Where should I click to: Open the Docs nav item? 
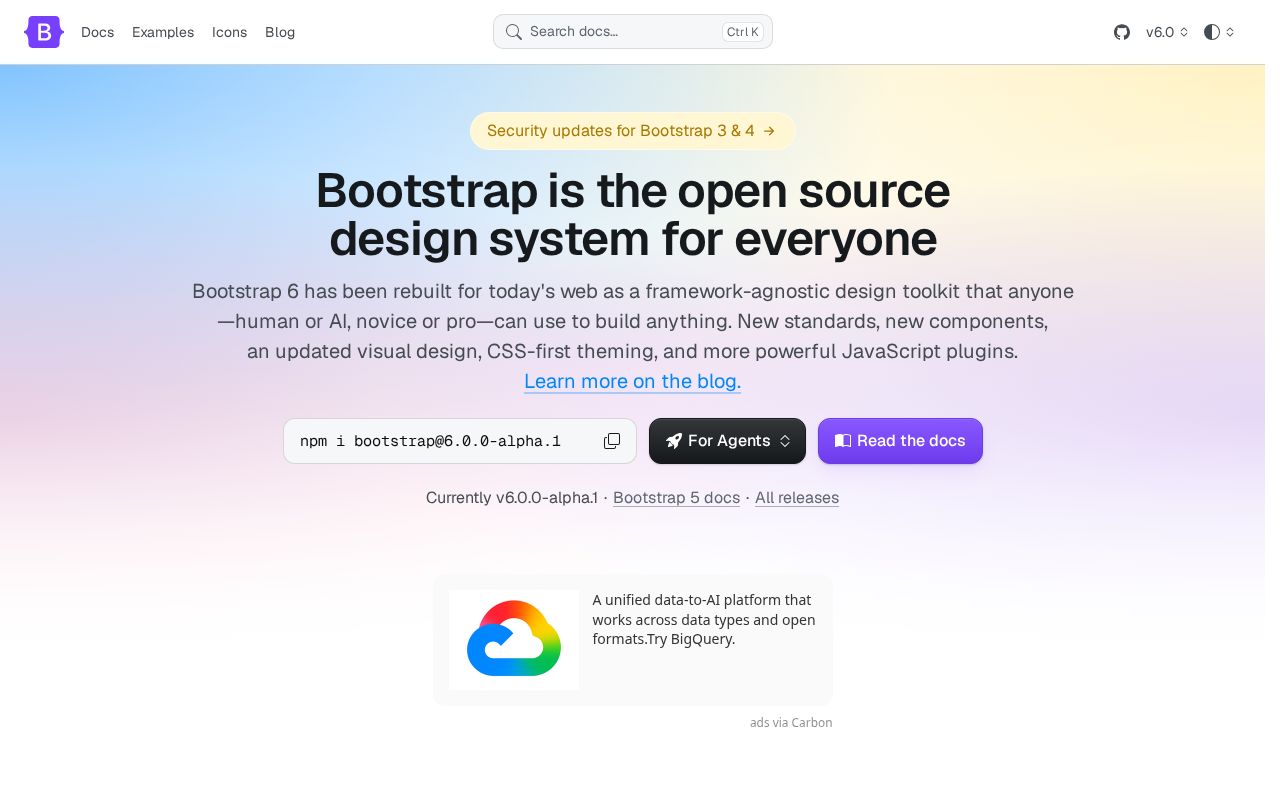tap(98, 32)
